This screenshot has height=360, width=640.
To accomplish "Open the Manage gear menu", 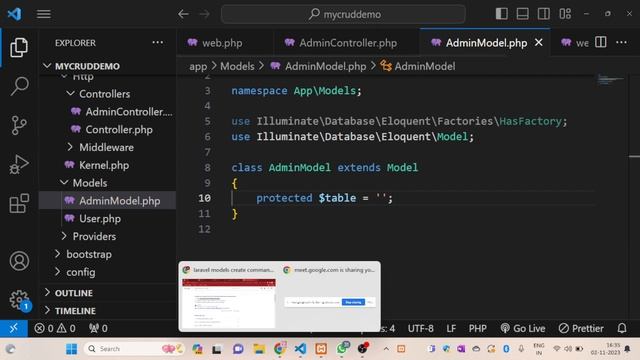I will click(x=19, y=300).
